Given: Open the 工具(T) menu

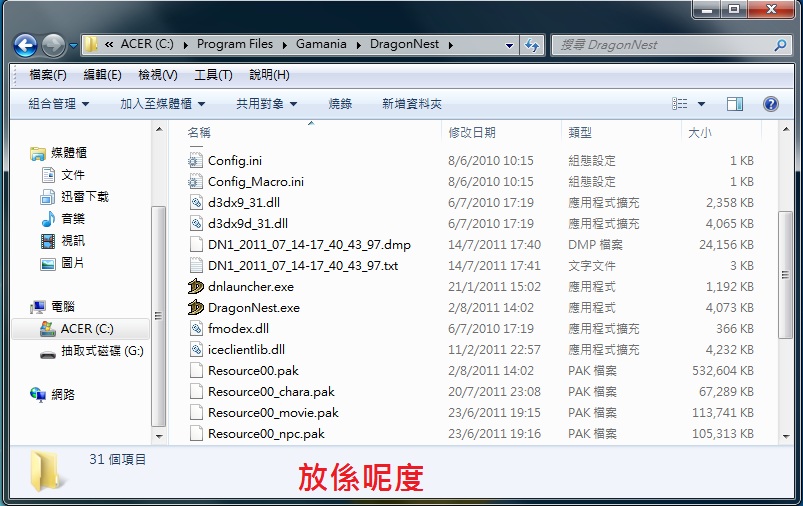Looking at the screenshot, I should 213,75.
